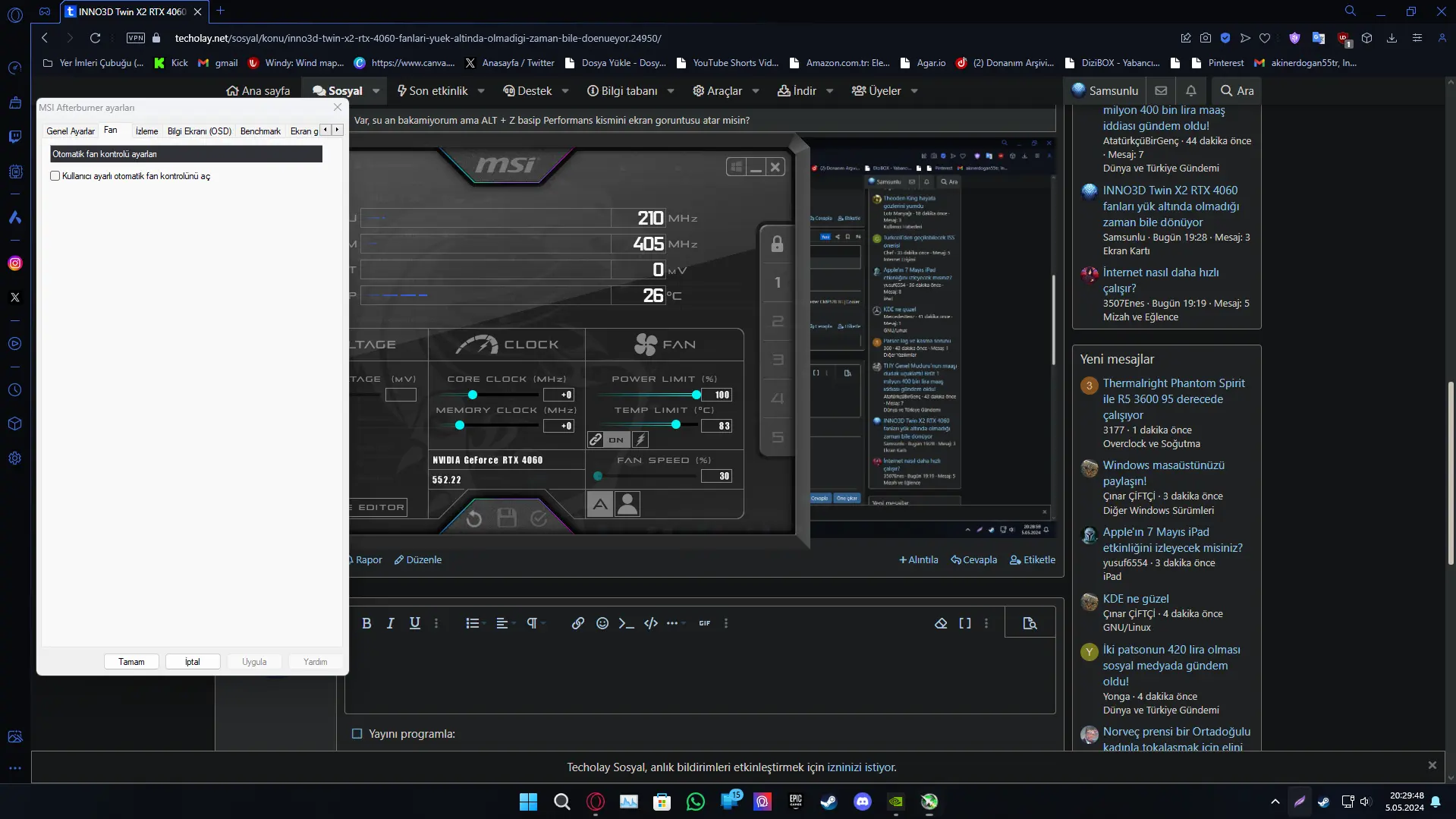Insert a link in the reply editor
This screenshot has height=819, width=1456.
pos(578,623)
